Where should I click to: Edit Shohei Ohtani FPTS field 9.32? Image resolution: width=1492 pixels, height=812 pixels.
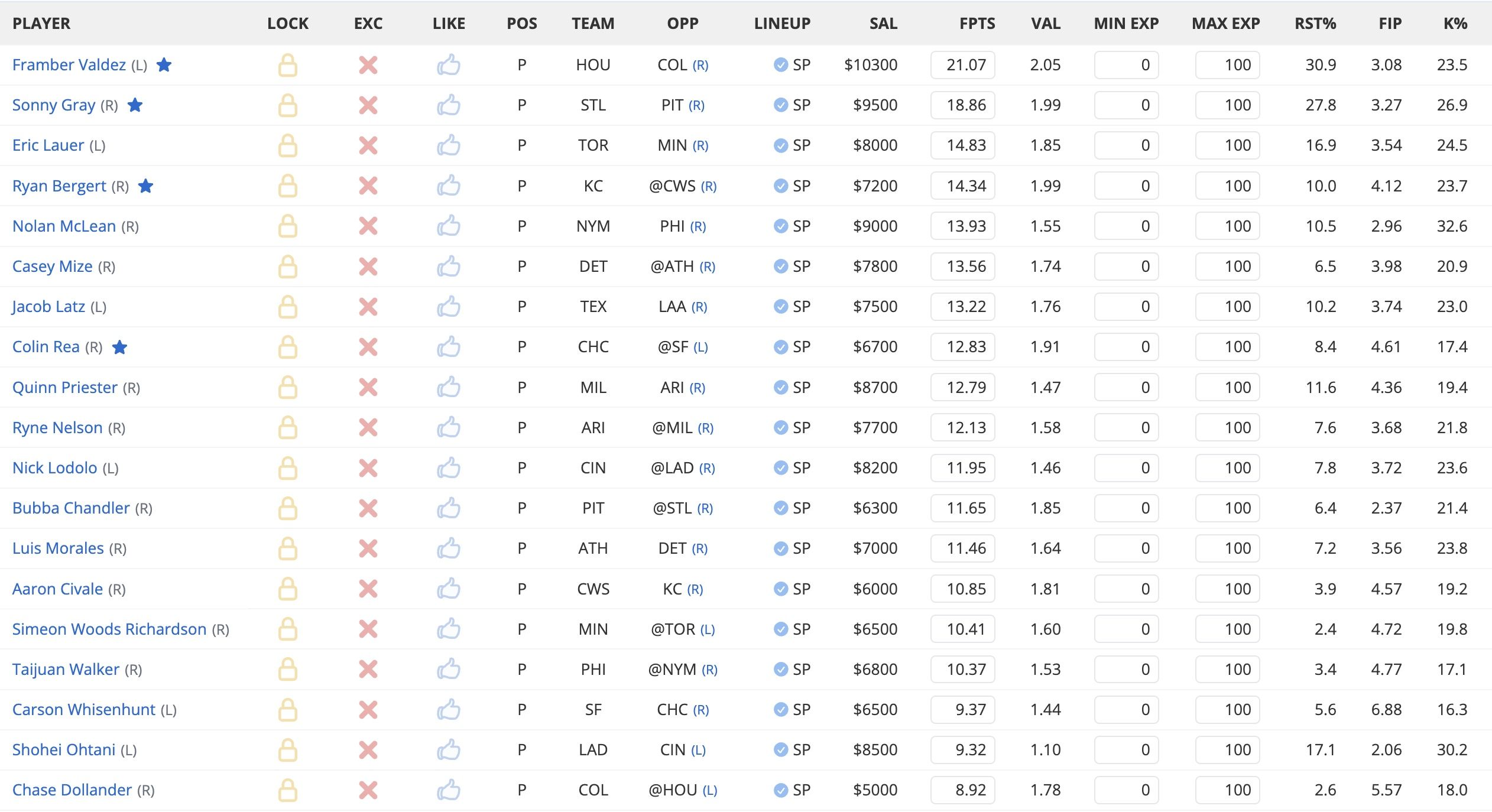point(963,750)
